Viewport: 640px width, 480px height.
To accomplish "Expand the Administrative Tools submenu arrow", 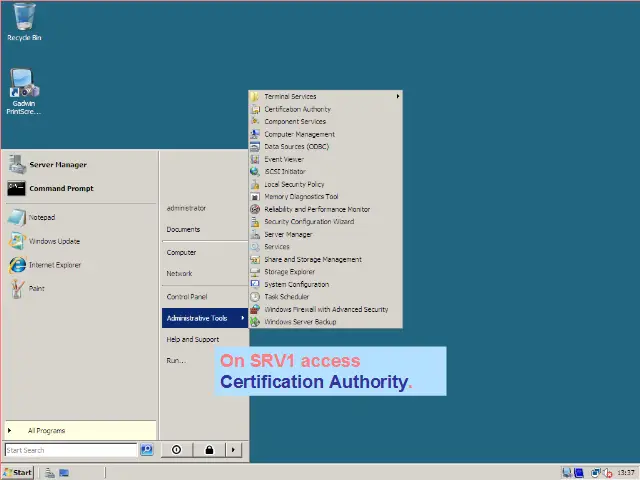I will (x=242, y=318).
